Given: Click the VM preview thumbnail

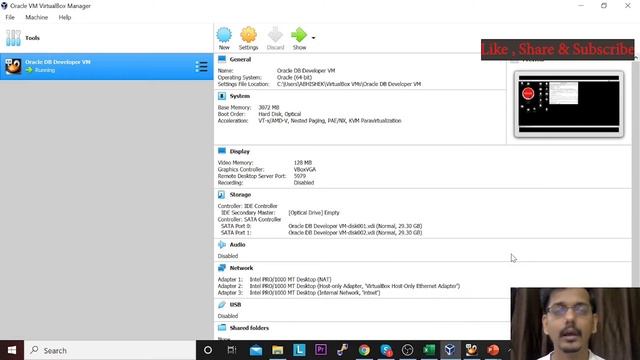Looking at the screenshot, I should point(569,104).
